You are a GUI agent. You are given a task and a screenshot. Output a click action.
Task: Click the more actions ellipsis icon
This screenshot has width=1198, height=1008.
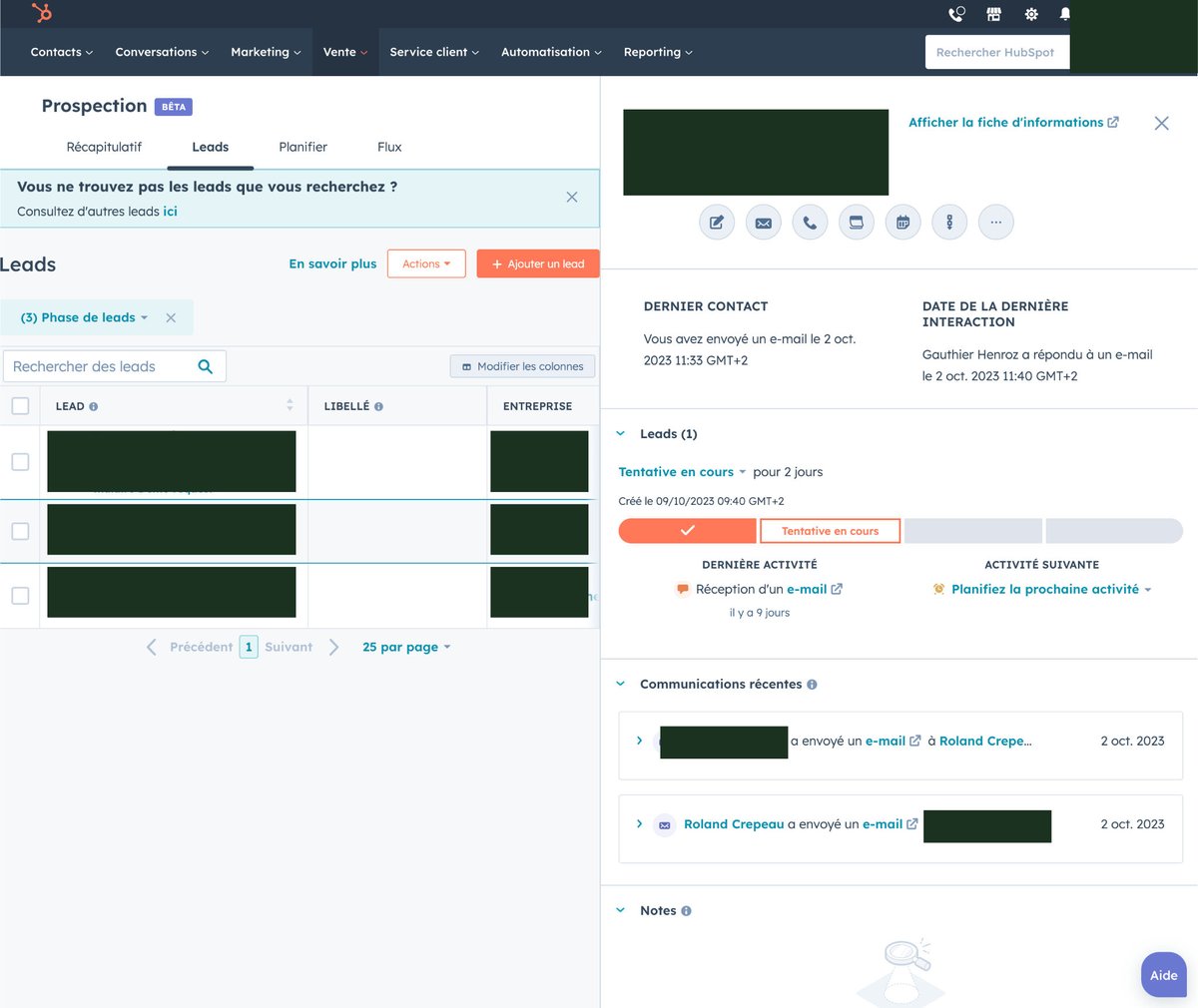[996, 223]
